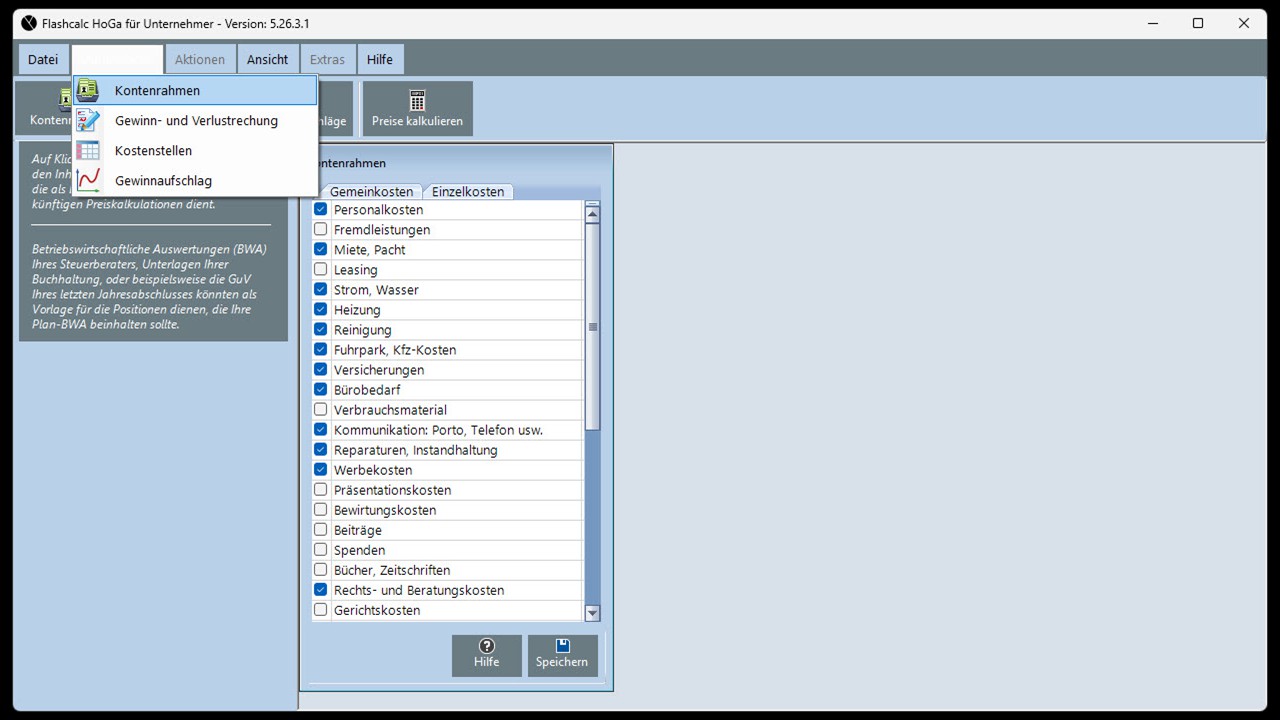Click the Hilfe question mark button
The width and height of the screenshot is (1280, 720).
click(x=487, y=655)
